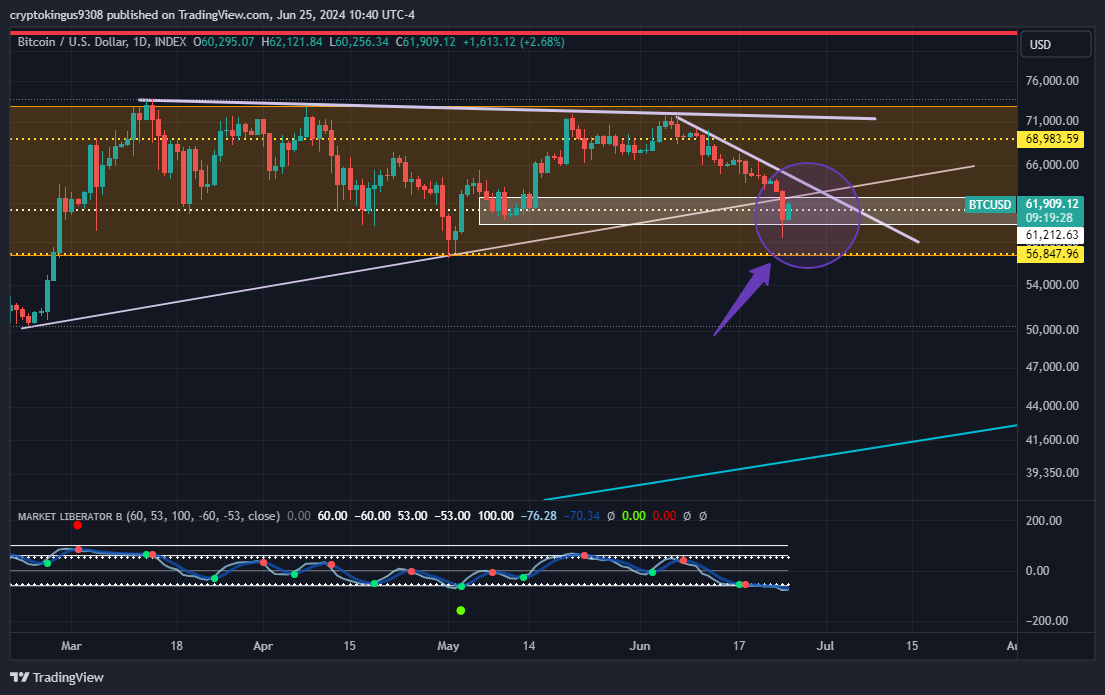The image size is (1105, 695).
Task: Click the May label on time axis
Action: coord(448,646)
